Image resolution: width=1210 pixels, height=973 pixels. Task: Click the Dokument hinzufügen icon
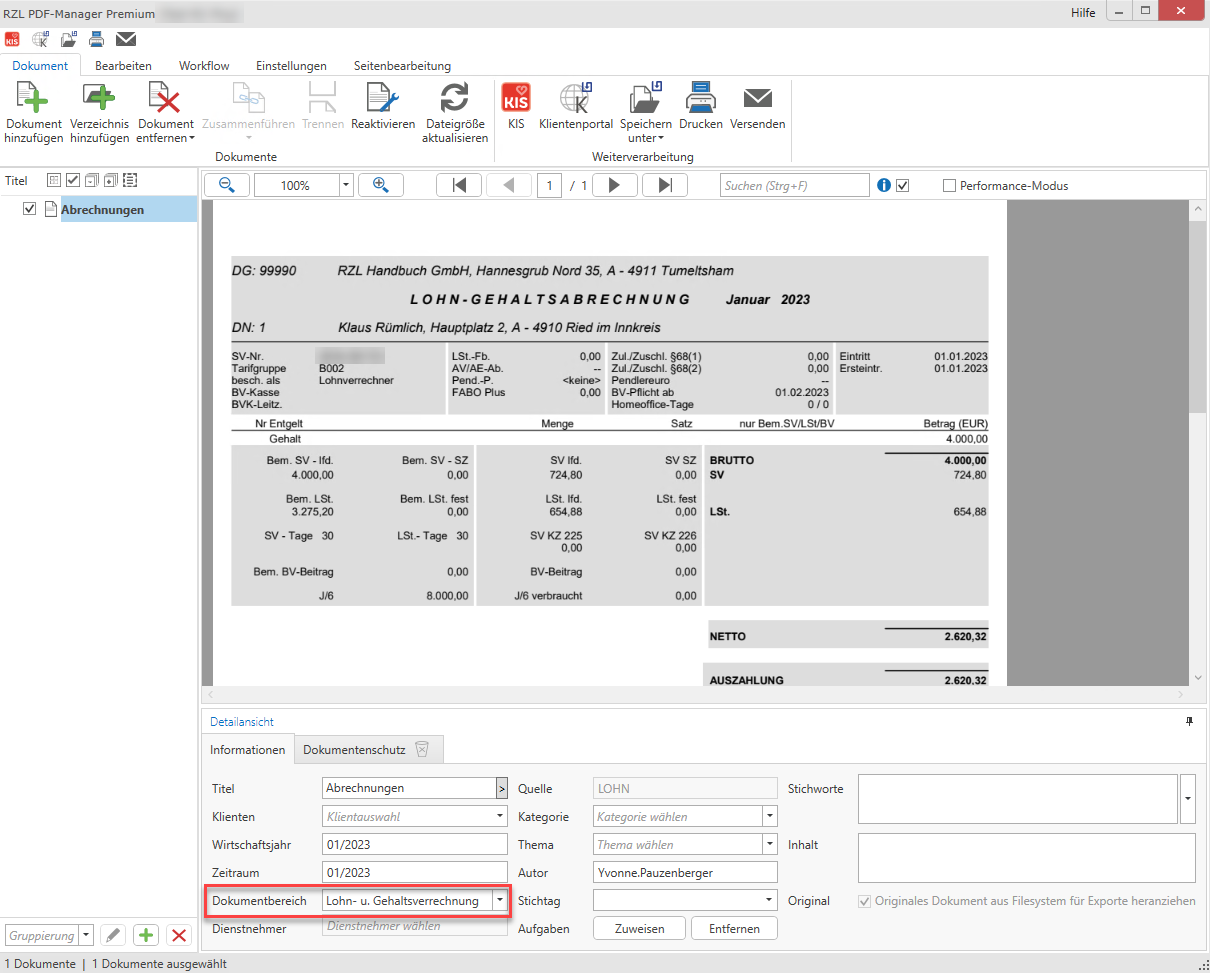tap(33, 99)
